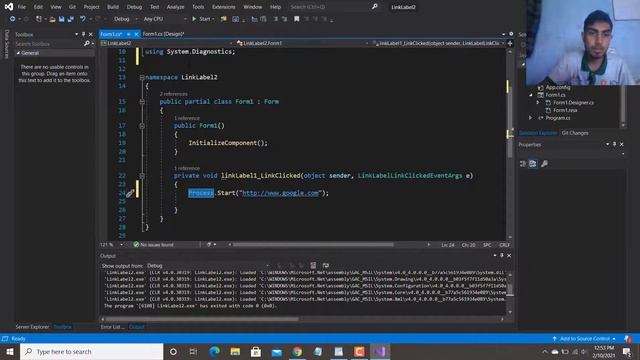Expand Program.cs node in Solution Explorer
This screenshot has height=360, width=640.
531,118
